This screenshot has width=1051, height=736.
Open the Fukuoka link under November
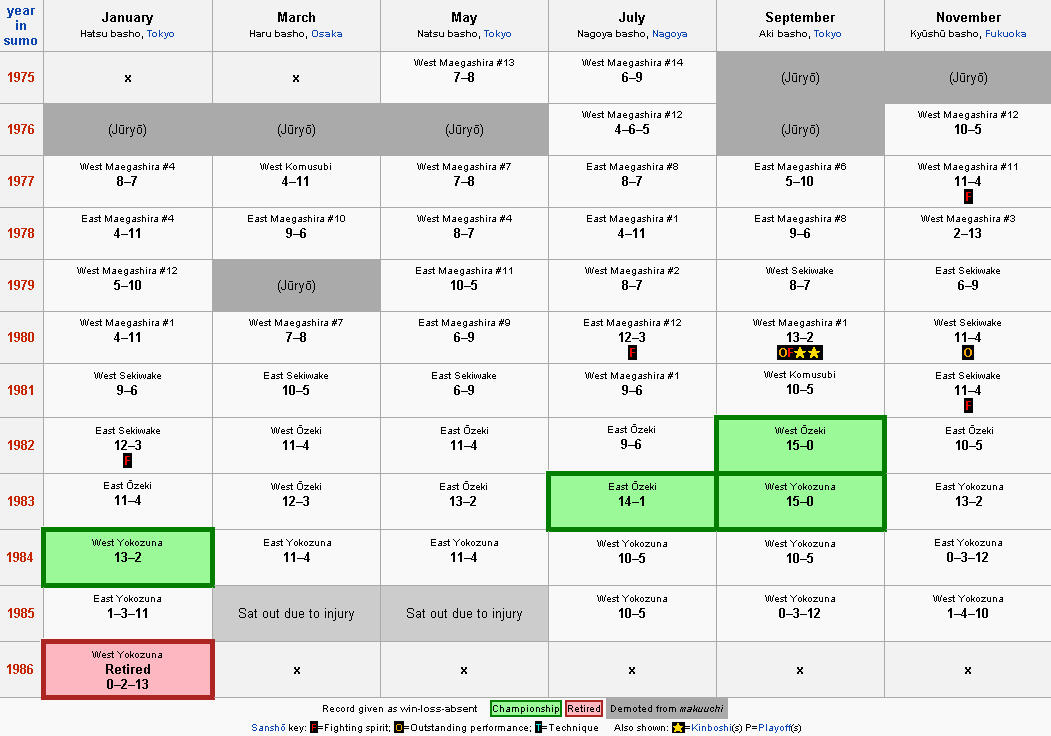(1005, 34)
